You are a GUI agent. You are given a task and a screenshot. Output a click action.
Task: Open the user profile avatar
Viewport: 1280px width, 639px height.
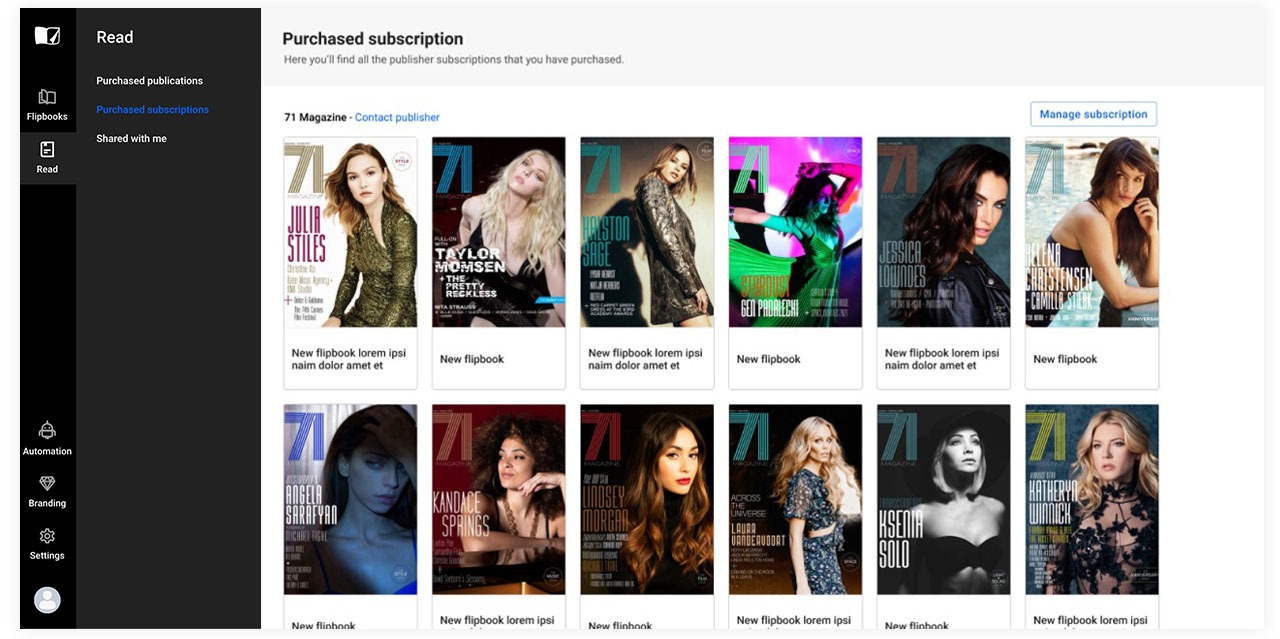[x=47, y=599]
